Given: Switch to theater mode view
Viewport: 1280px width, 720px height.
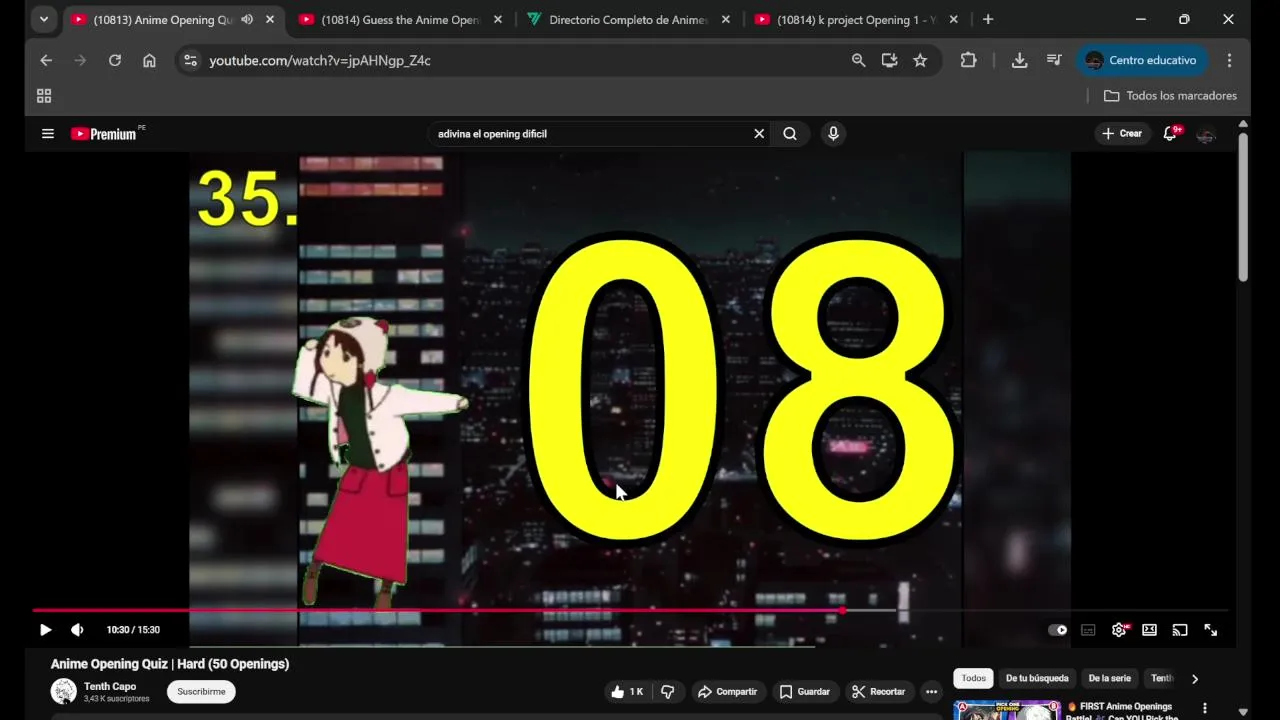Looking at the screenshot, I should pyautogui.click(x=1150, y=630).
